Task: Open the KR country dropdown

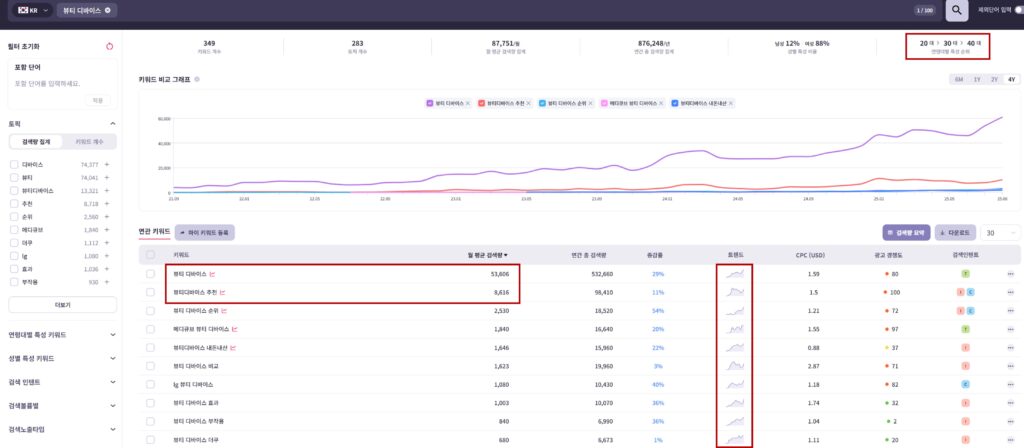Action: pos(32,10)
